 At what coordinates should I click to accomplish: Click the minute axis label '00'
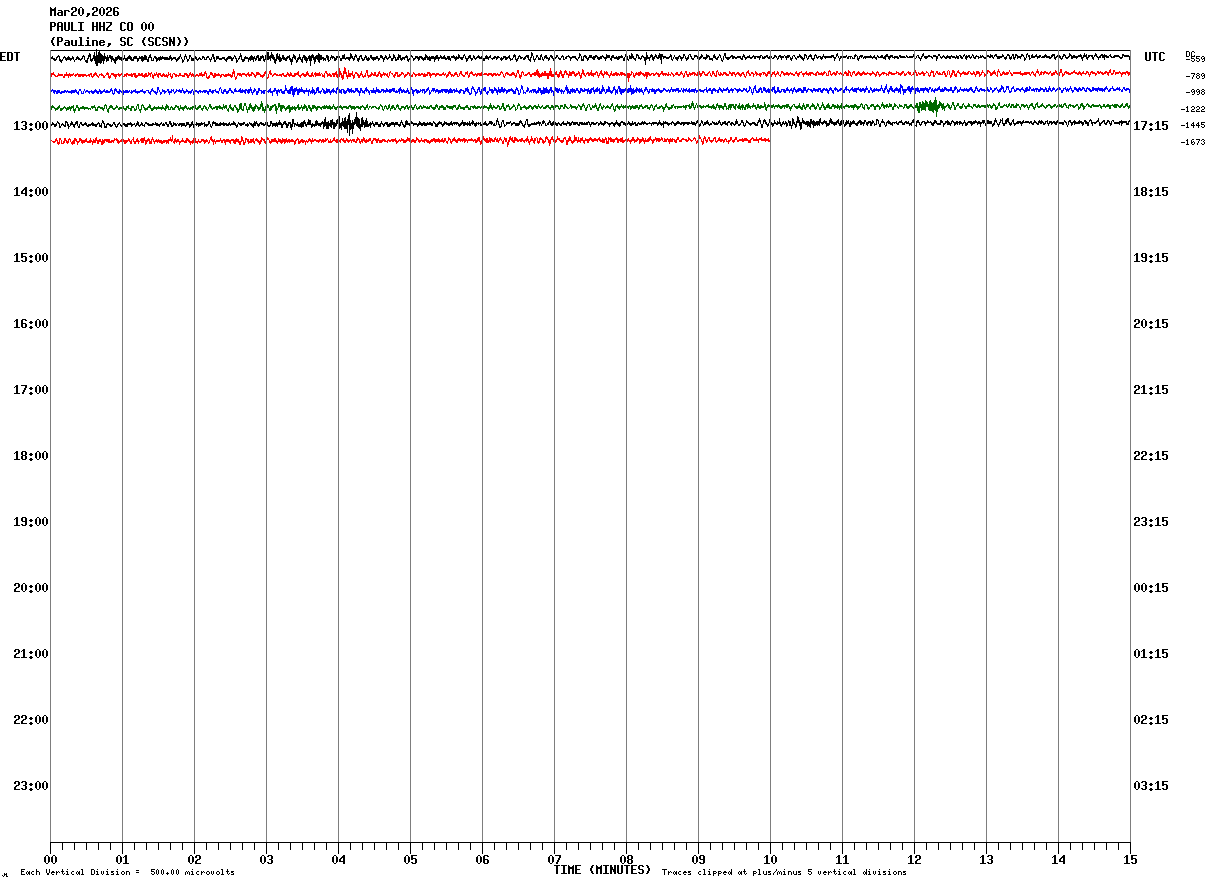50,860
